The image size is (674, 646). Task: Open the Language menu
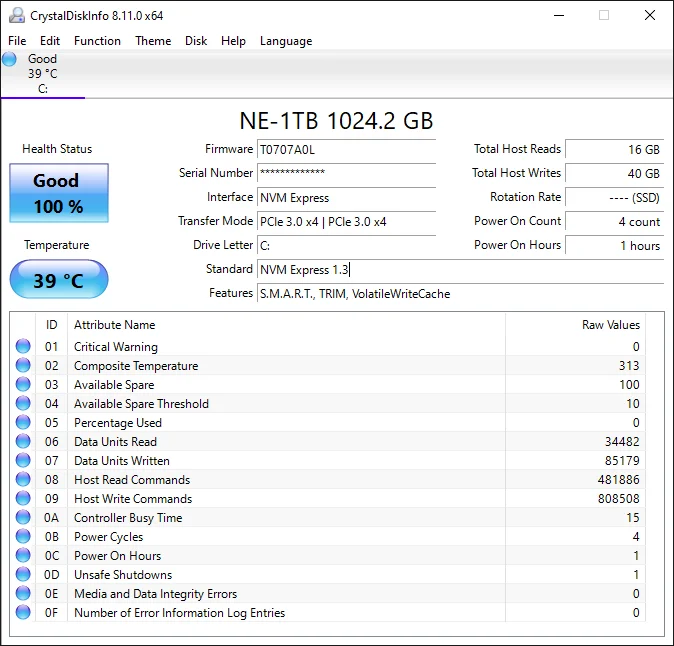286,41
